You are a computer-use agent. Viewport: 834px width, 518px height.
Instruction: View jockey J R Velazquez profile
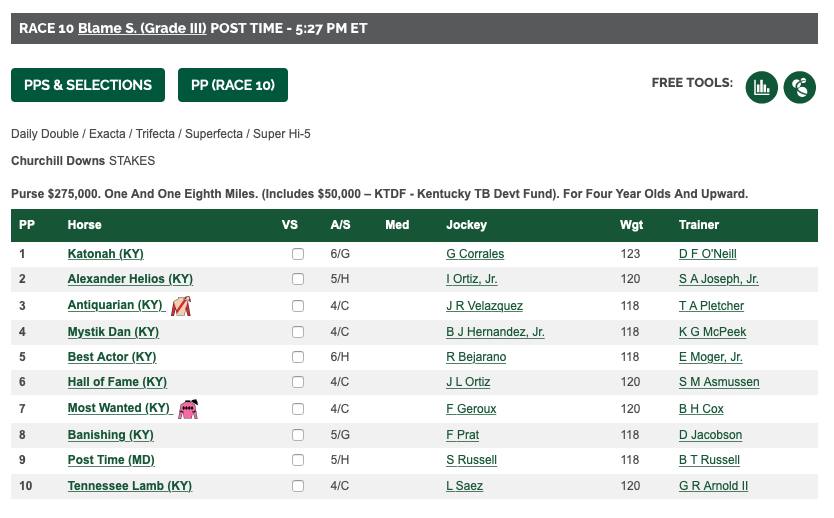tap(485, 306)
